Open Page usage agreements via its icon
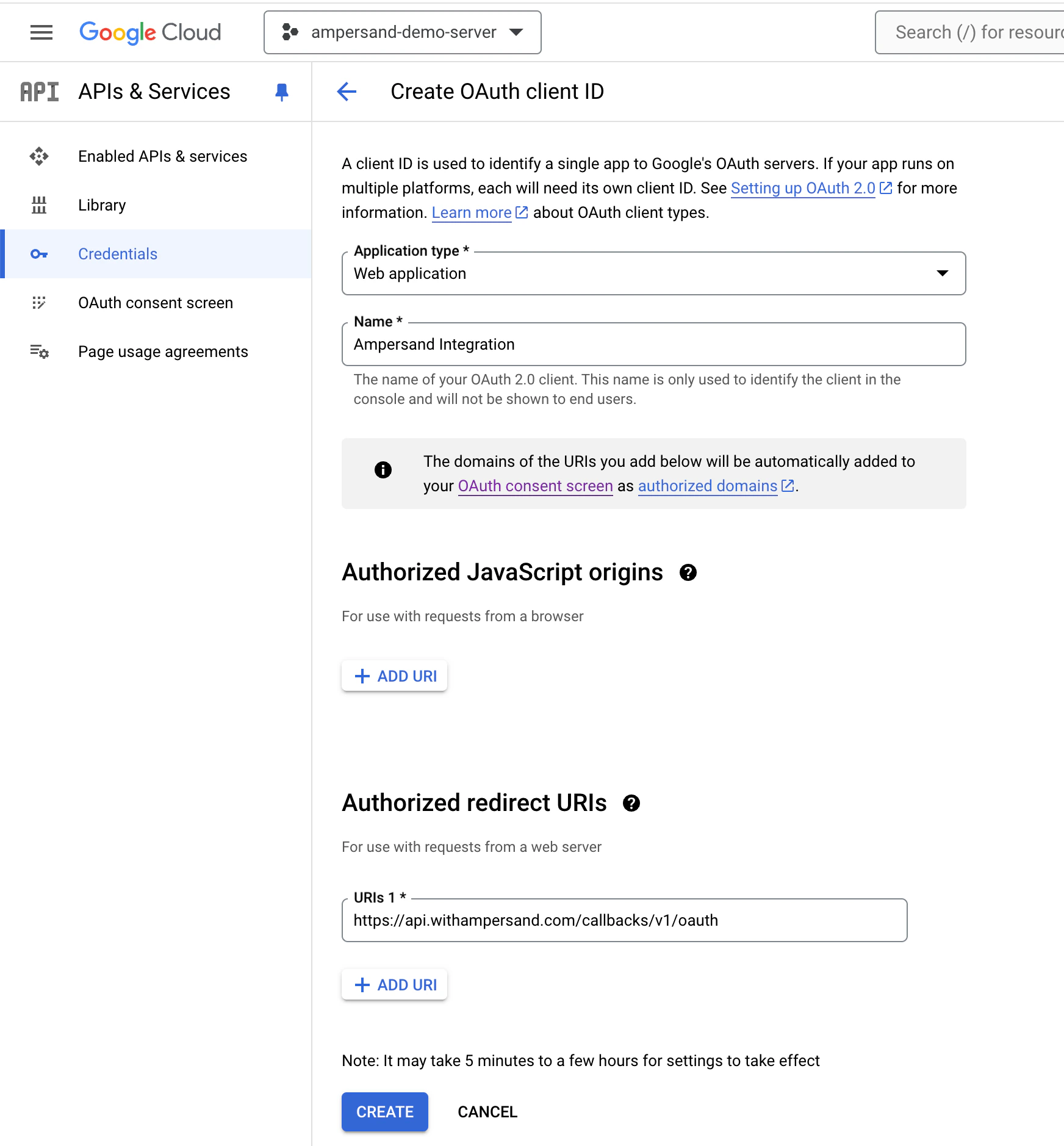Viewport: 1064px width, 1146px height. 39,351
